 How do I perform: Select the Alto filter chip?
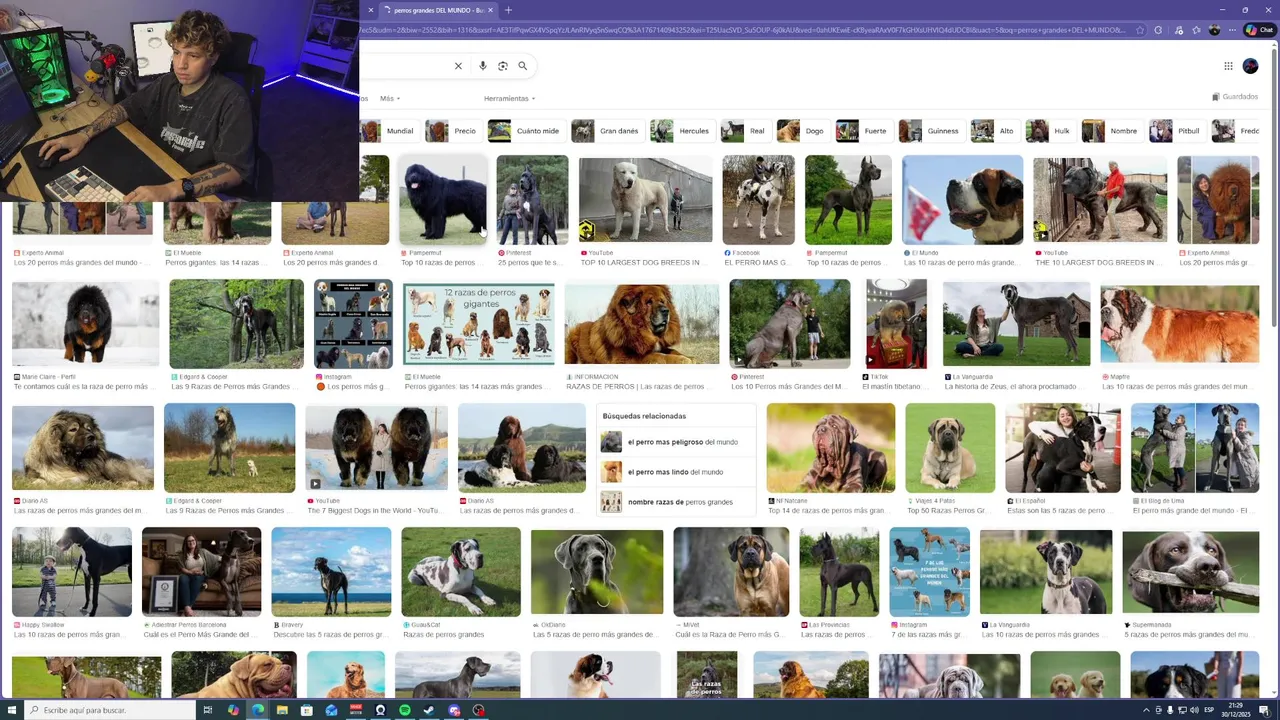(994, 131)
